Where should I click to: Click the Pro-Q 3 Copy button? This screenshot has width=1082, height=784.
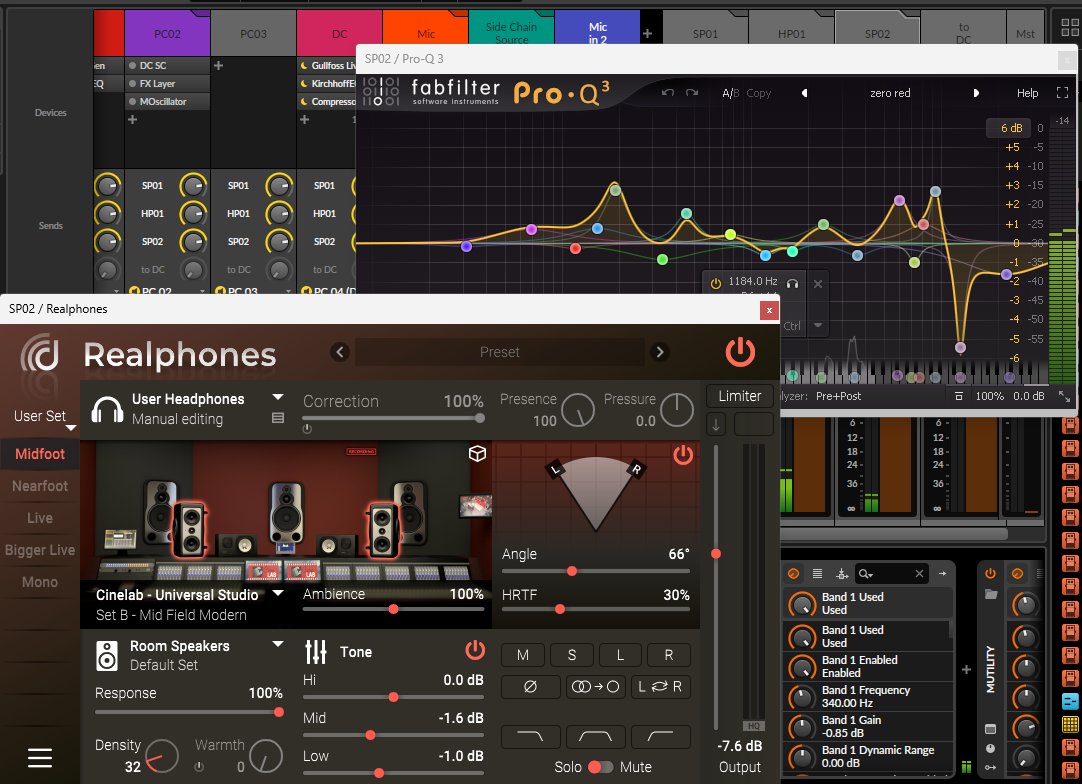[758, 92]
